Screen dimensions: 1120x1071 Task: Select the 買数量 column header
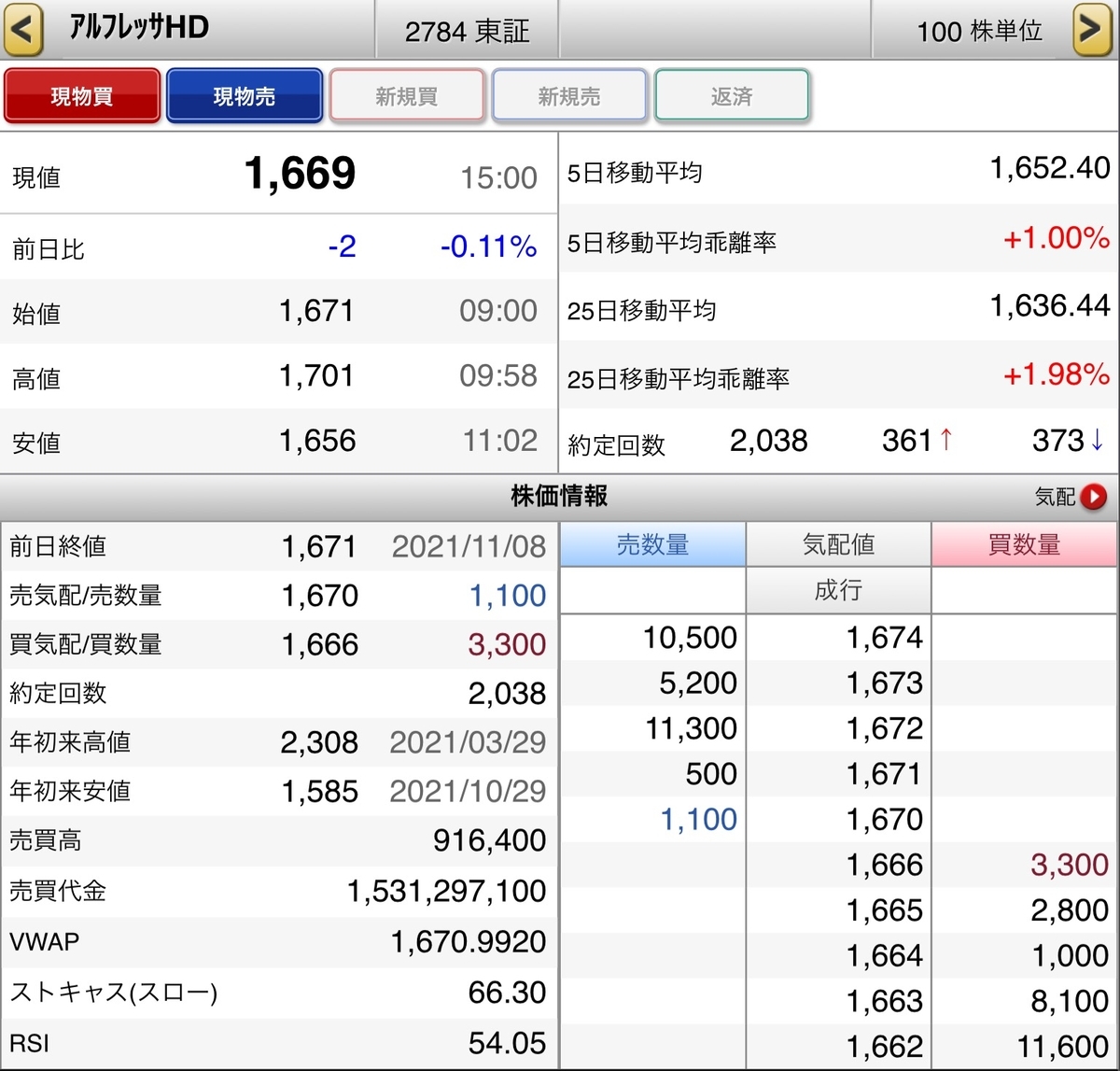(x=1024, y=544)
